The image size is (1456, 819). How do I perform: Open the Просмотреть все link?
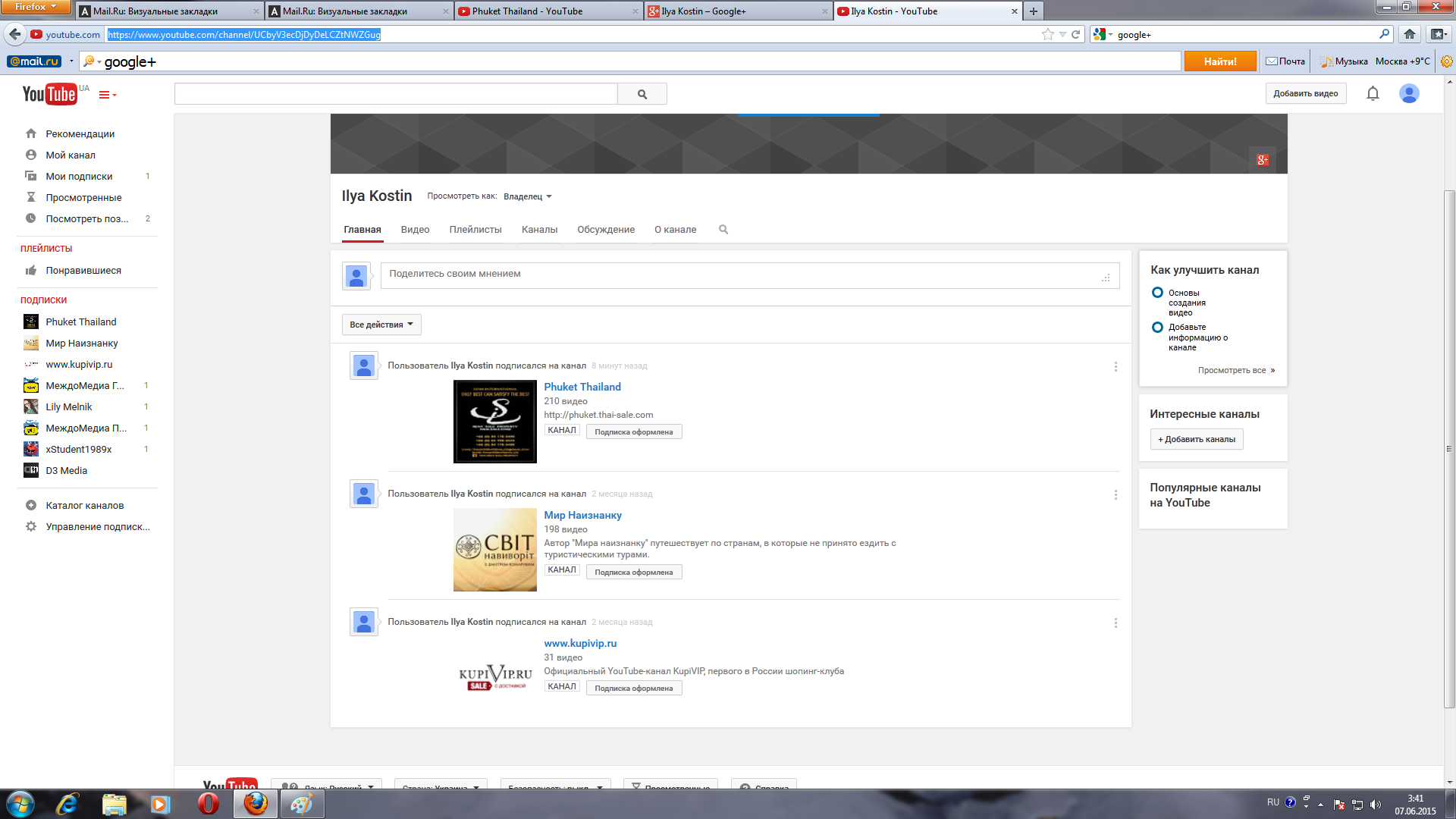pos(1236,370)
